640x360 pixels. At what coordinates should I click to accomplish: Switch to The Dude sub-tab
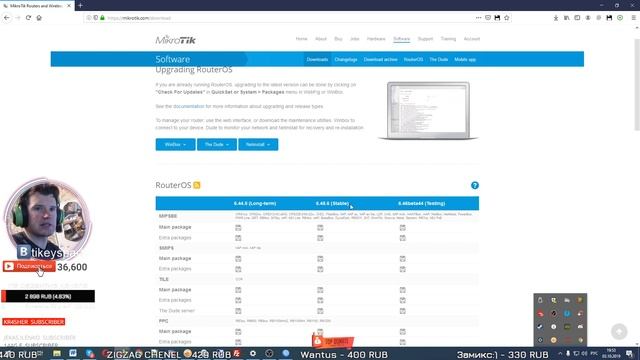438,60
